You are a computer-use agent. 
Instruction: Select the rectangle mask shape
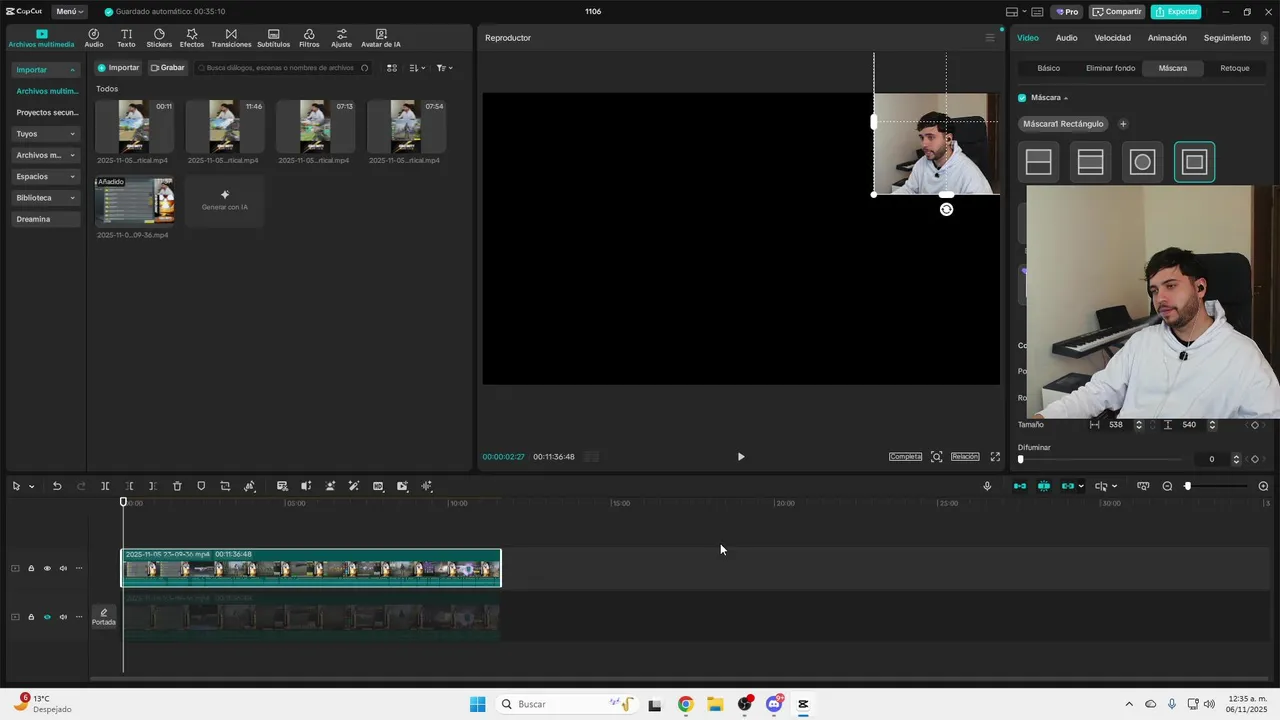click(1194, 162)
